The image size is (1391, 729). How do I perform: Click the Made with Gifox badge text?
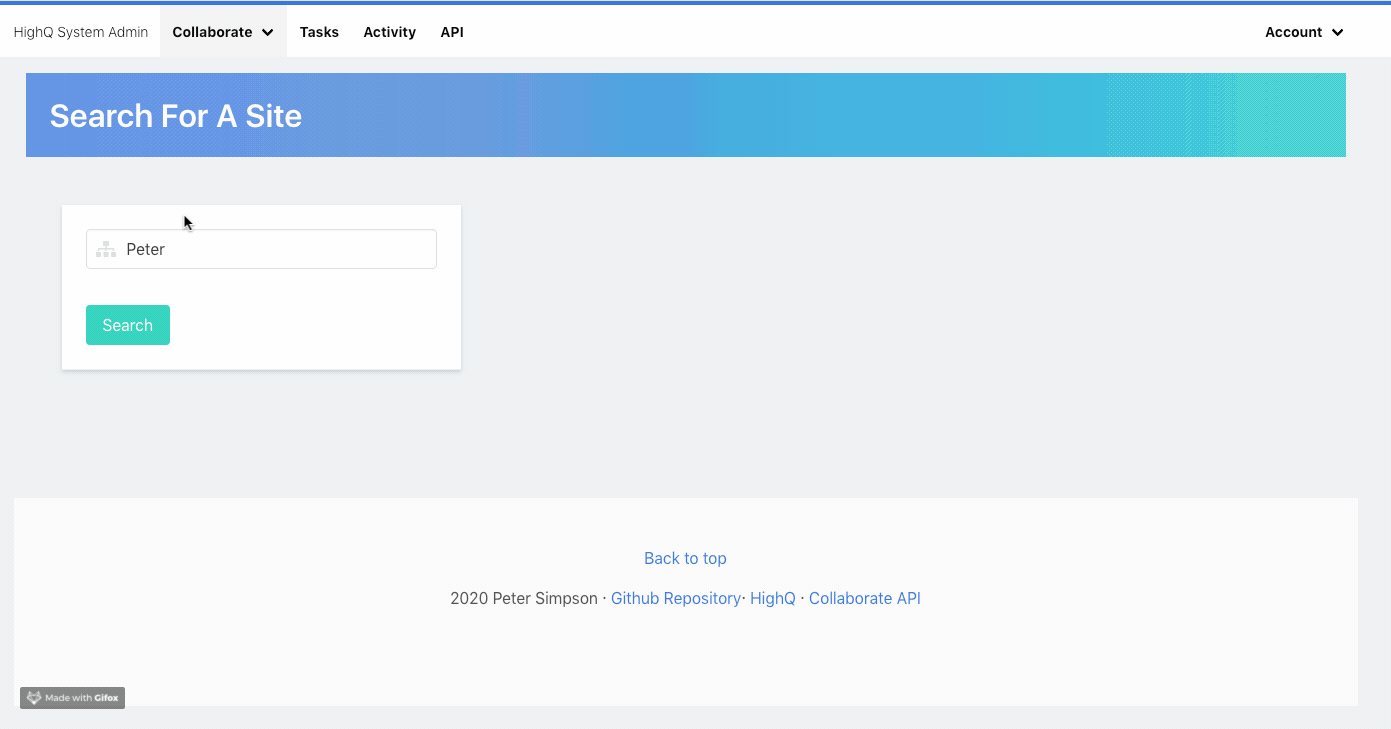(x=82, y=698)
